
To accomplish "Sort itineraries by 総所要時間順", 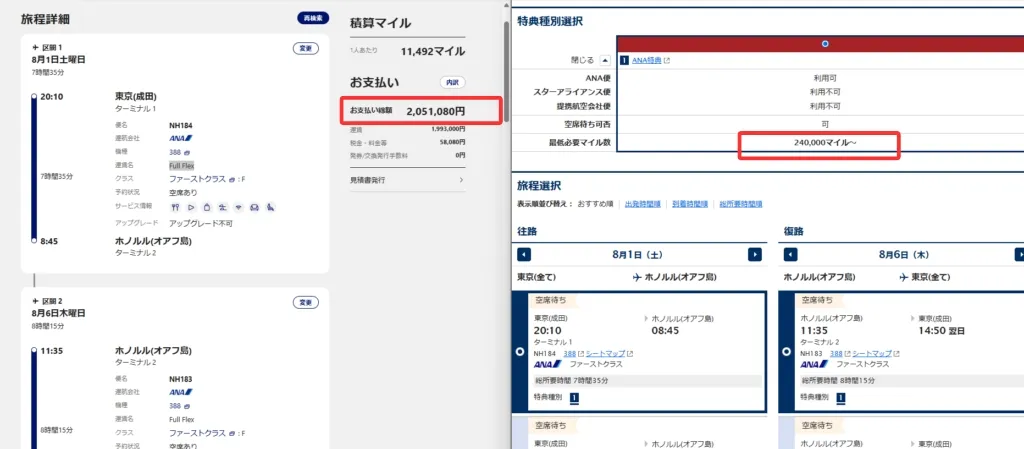I will [x=741, y=204].
